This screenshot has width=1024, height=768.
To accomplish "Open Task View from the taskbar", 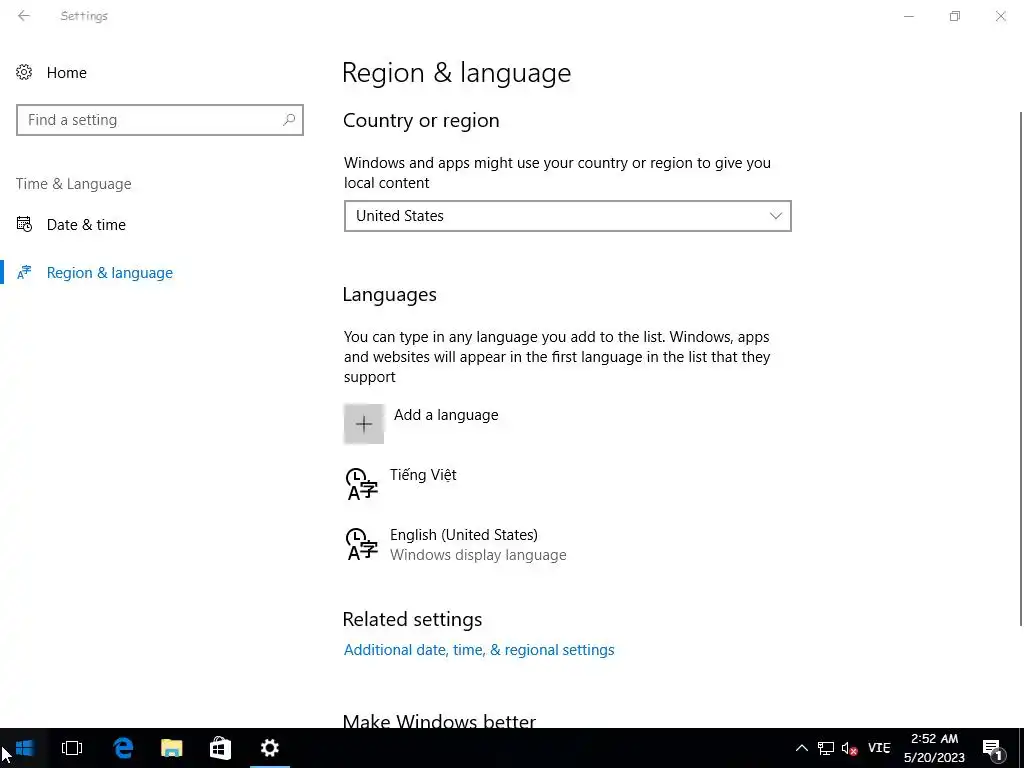I will pos(72,748).
